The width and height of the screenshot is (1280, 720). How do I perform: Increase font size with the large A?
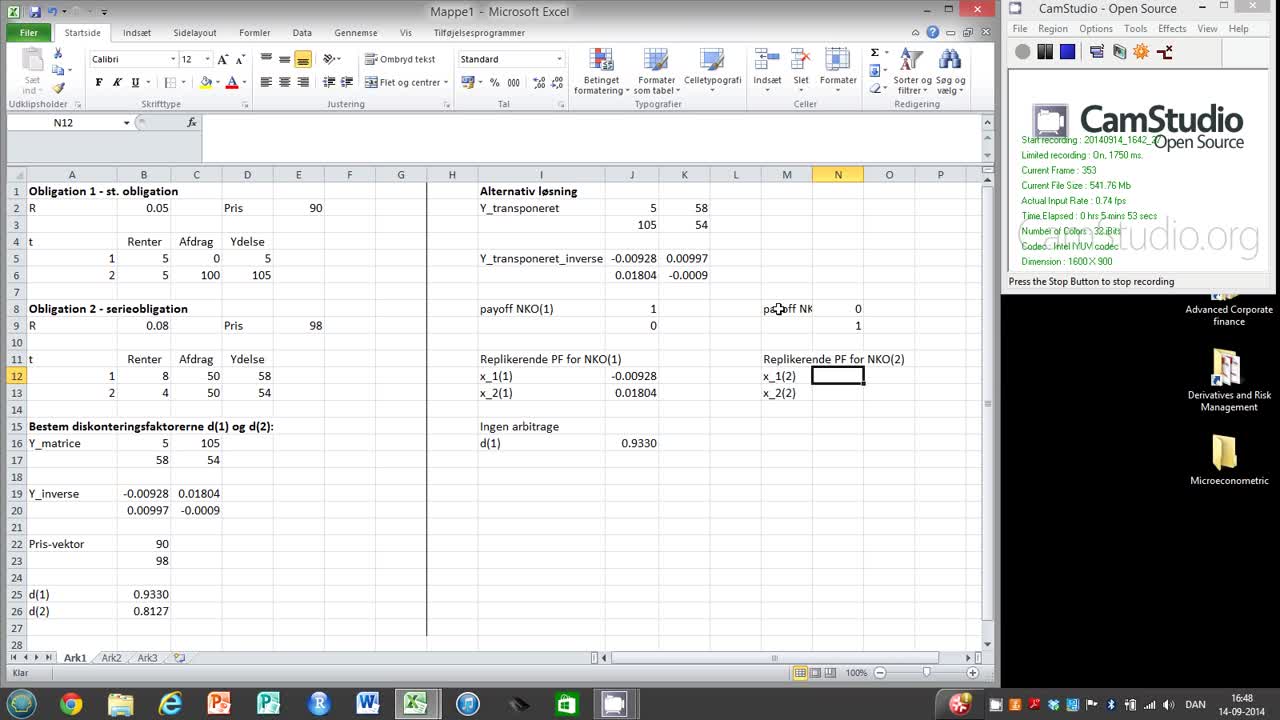pyautogui.click(x=223, y=59)
